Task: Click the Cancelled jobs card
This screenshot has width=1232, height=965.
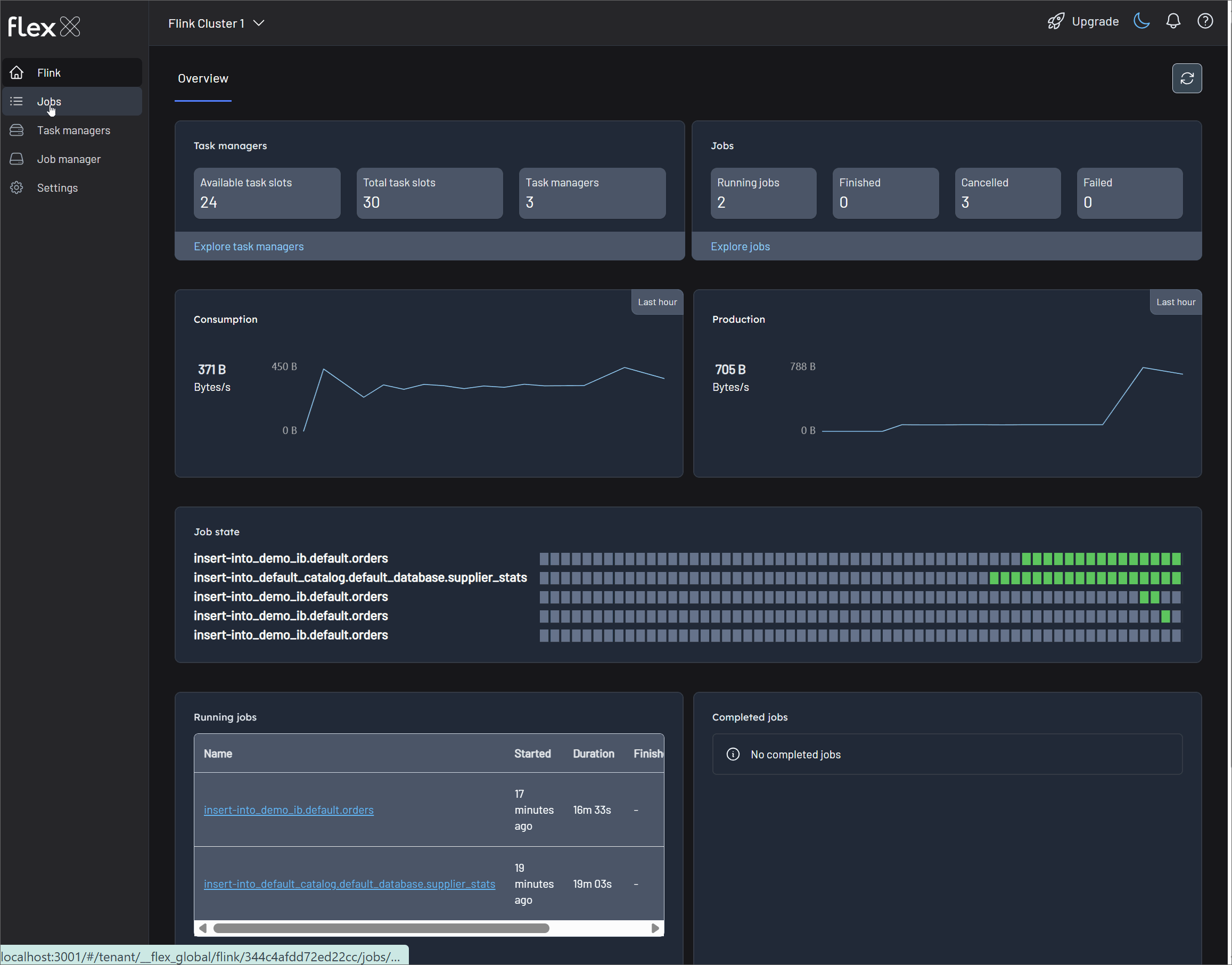Action: tap(1007, 193)
